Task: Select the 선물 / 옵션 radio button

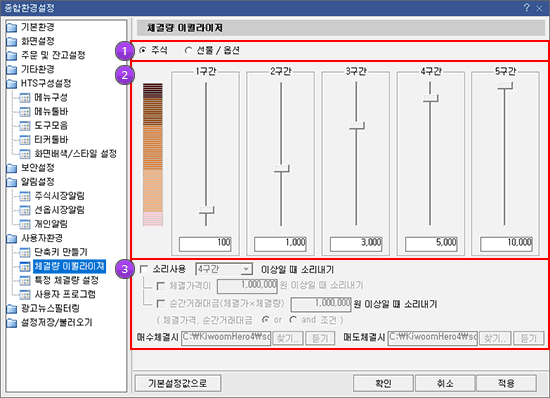Action: (x=188, y=50)
